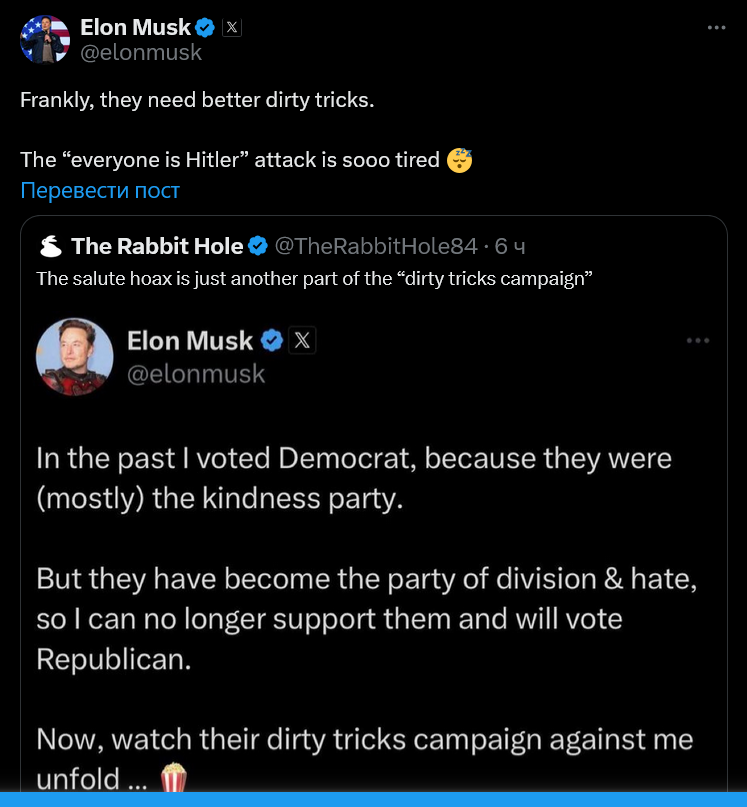Click The Rabbit Hole's rabbit avatar icon
This screenshot has width=747, height=807.
click(49, 246)
